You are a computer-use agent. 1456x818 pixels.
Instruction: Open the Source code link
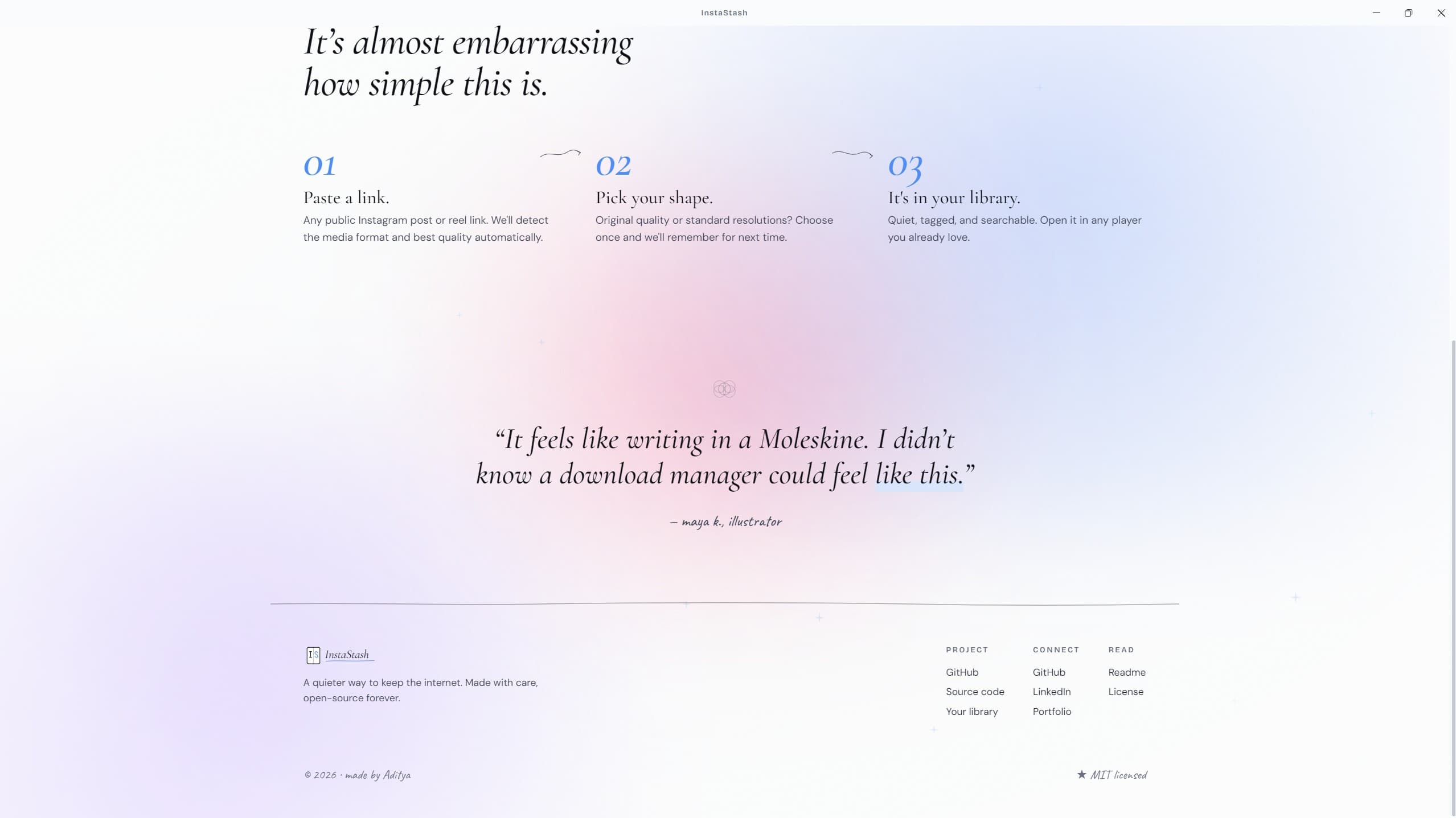[975, 692]
